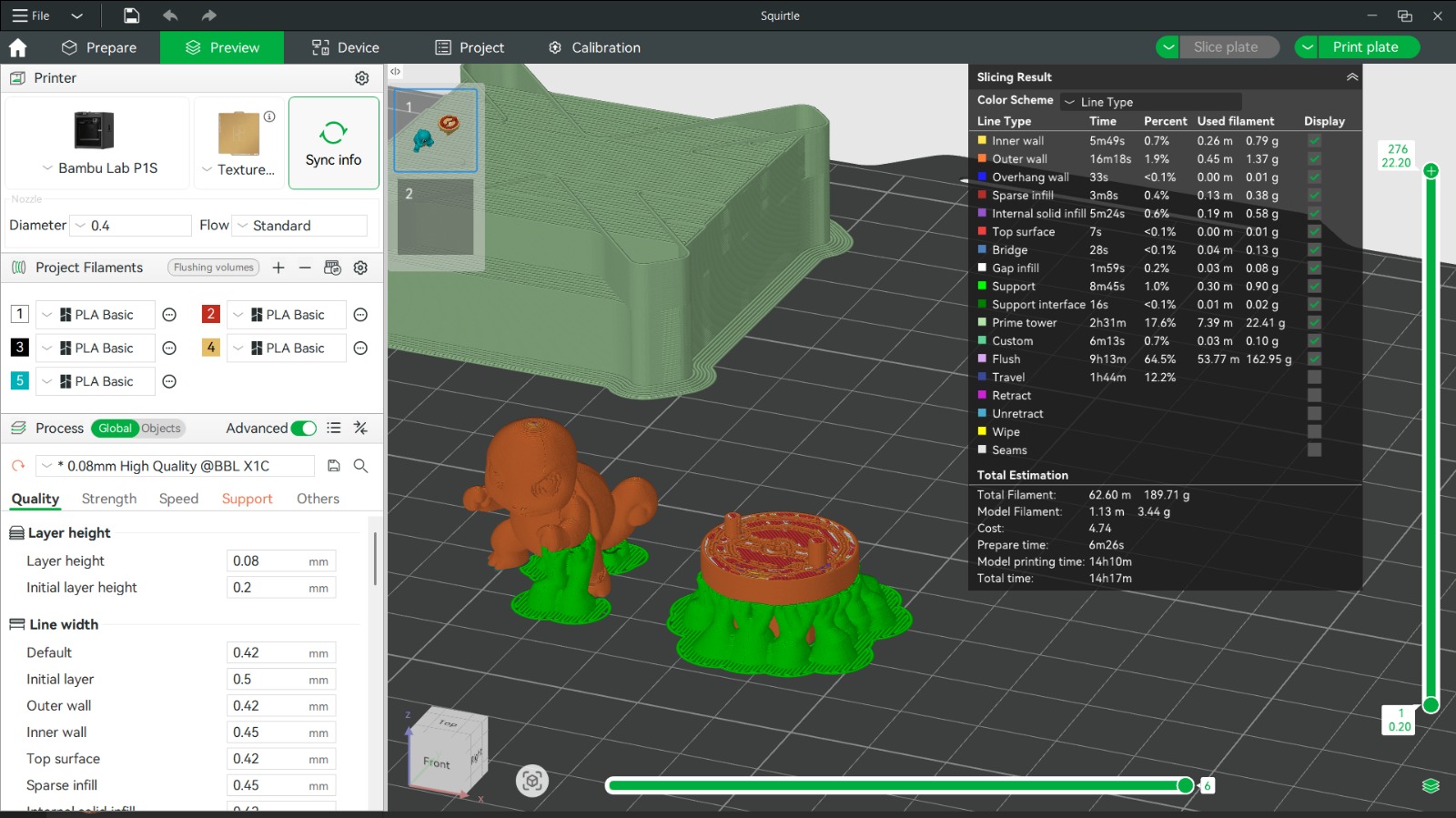The width and height of the screenshot is (1456, 818).
Task: Remove a filament with minus icon
Action: coord(305,268)
